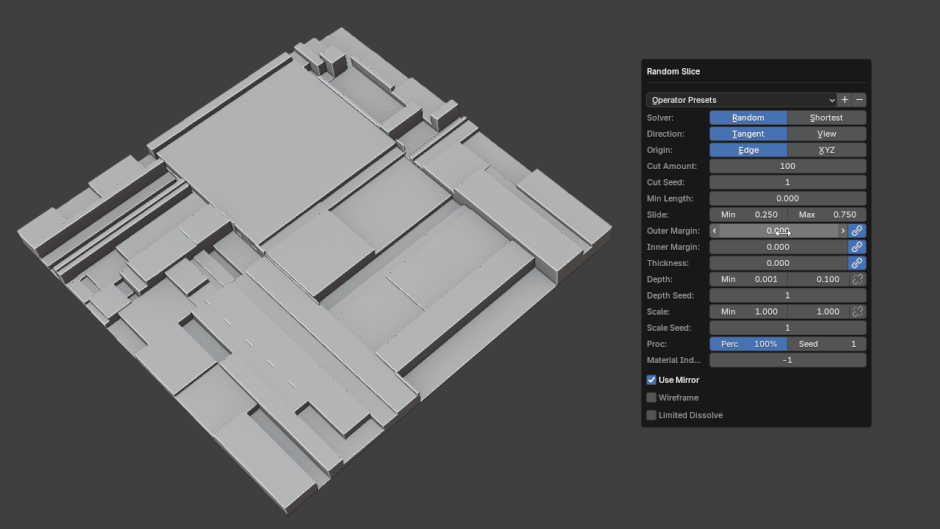
Task: Set Solver to Shortest
Action: point(826,118)
